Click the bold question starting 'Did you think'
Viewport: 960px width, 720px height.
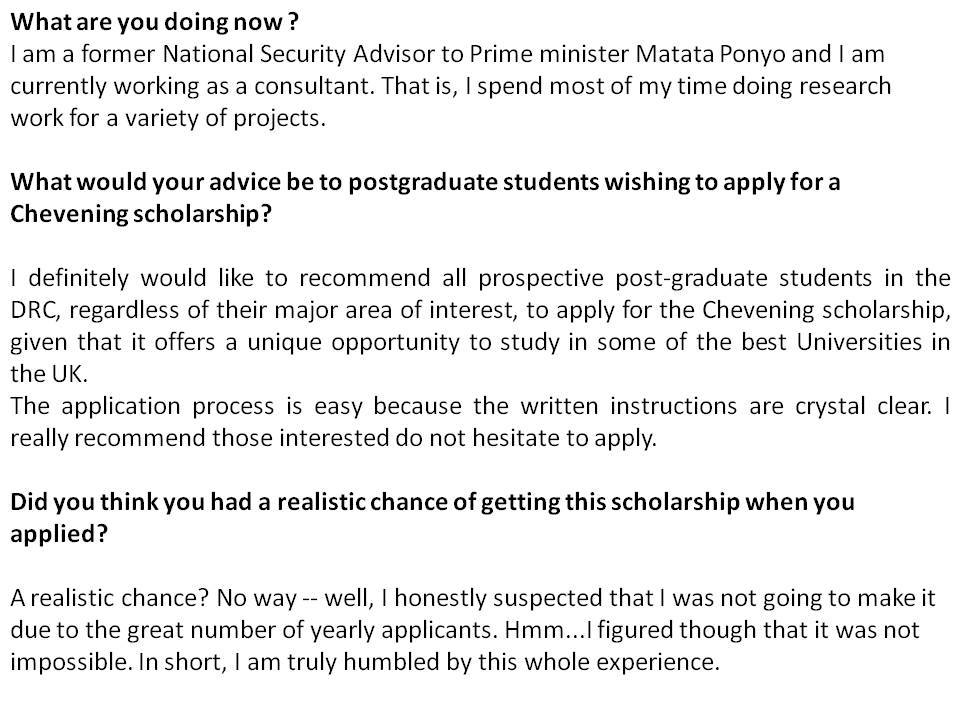432,518
